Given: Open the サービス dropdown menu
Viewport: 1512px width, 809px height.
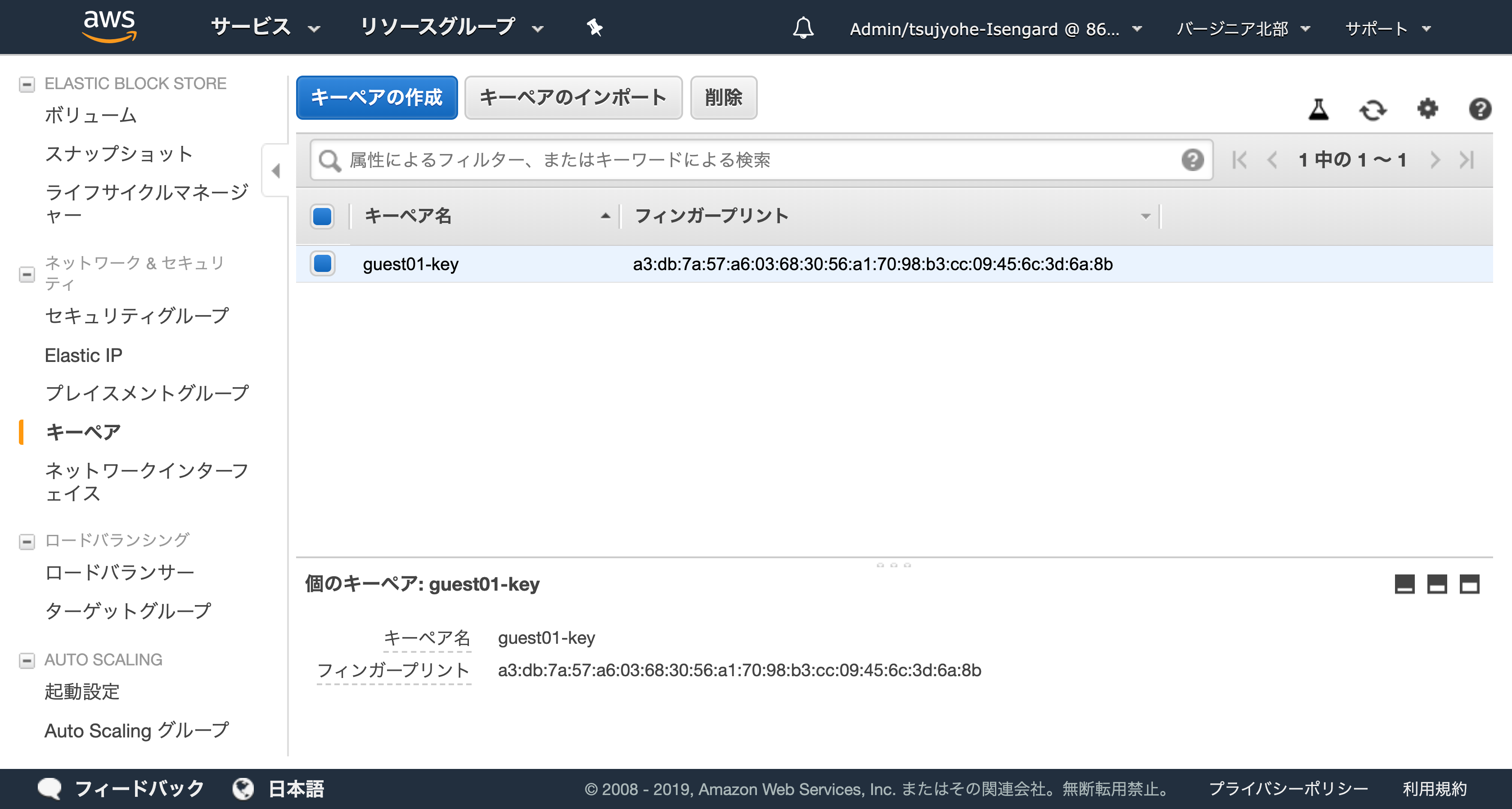Looking at the screenshot, I should click(265, 27).
